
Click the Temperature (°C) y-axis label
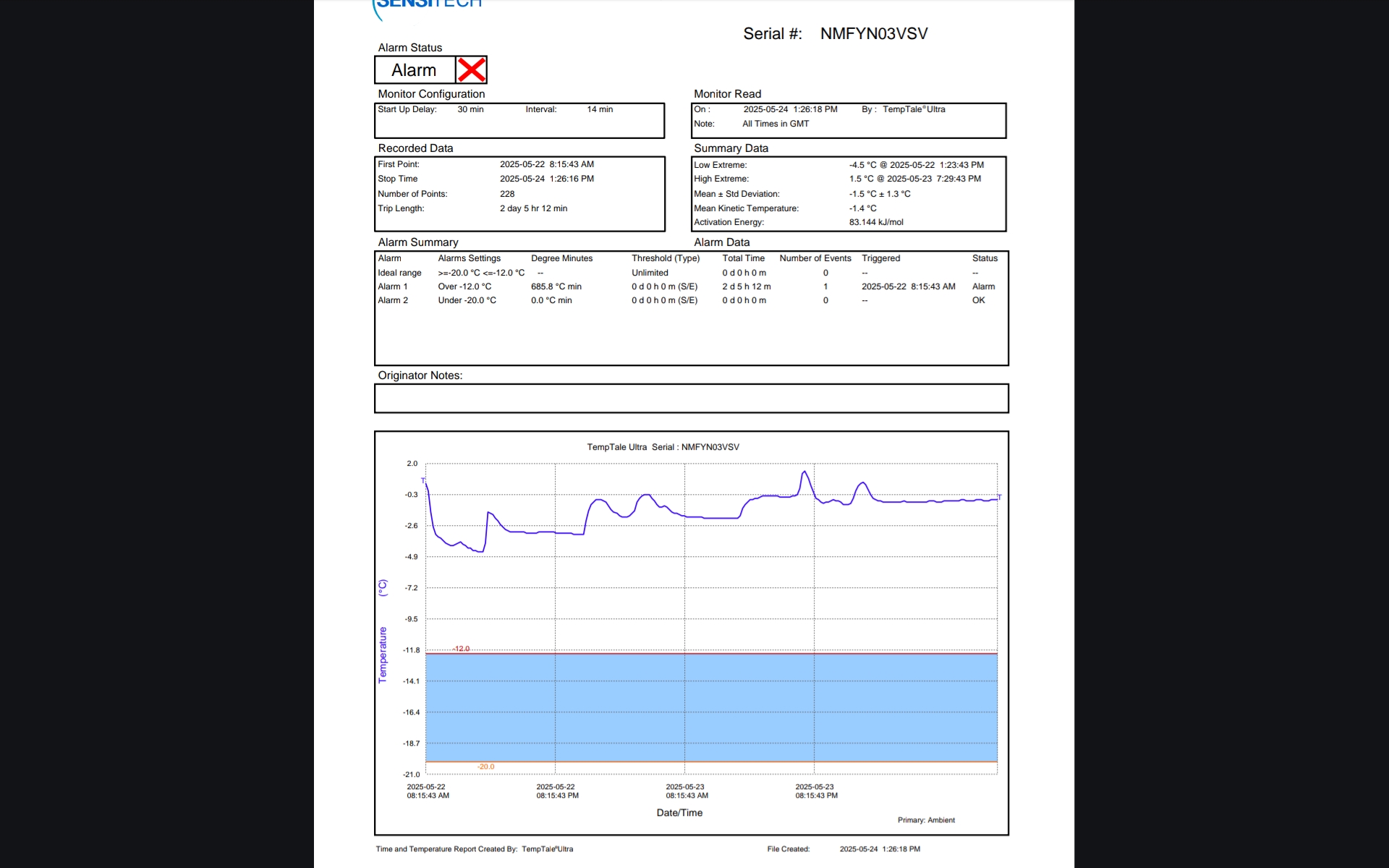383,631
